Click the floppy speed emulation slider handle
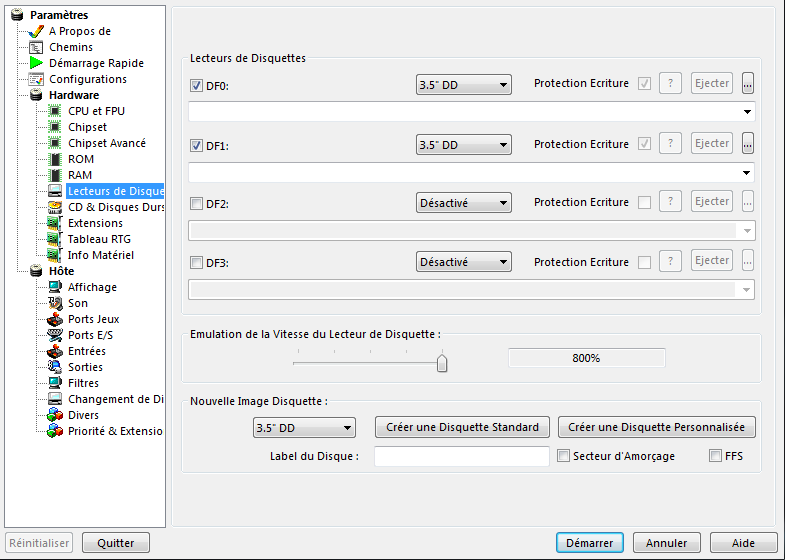 (x=442, y=363)
